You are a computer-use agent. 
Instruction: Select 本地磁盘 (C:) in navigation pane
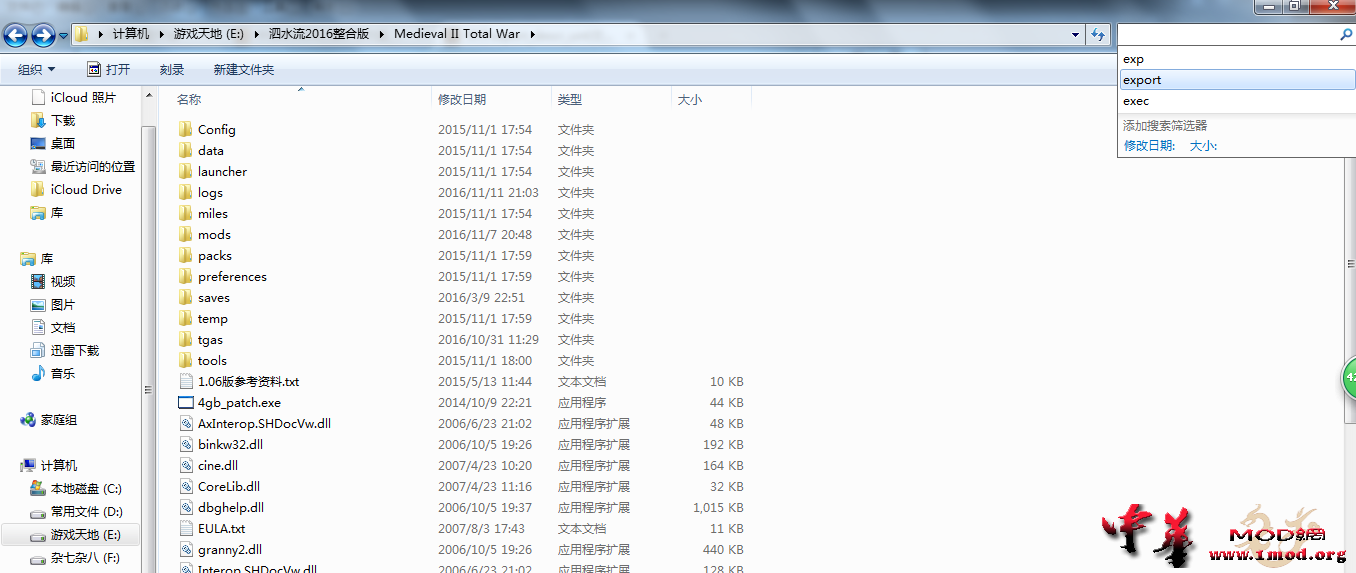click(86, 489)
